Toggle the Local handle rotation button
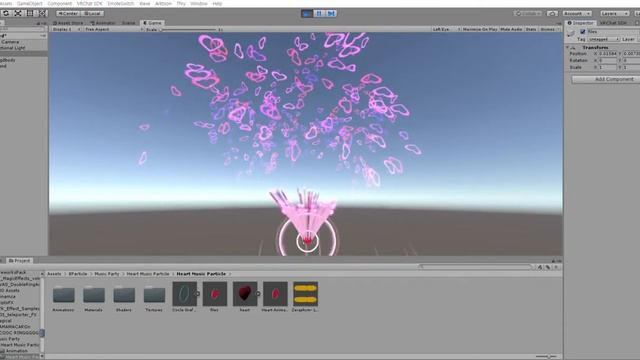 tap(92, 13)
